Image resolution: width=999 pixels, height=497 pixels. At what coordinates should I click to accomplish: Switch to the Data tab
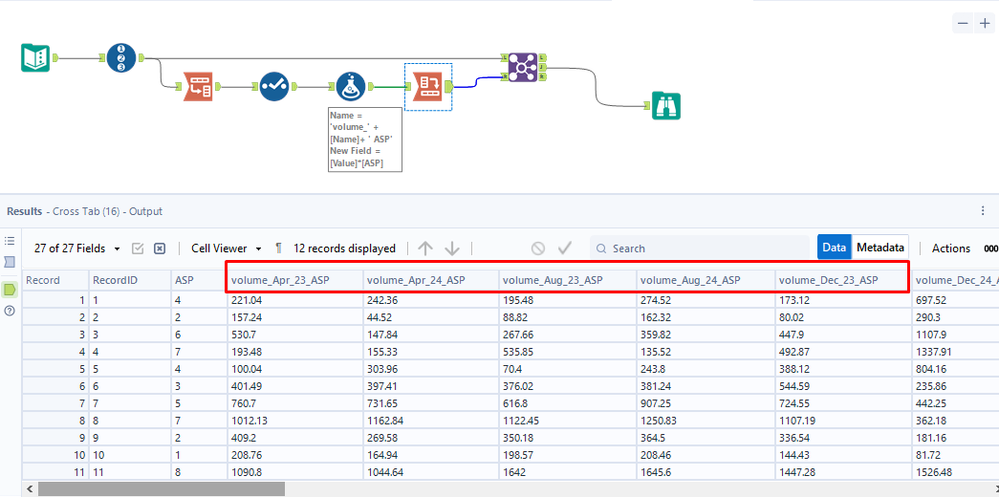(x=834, y=248)
